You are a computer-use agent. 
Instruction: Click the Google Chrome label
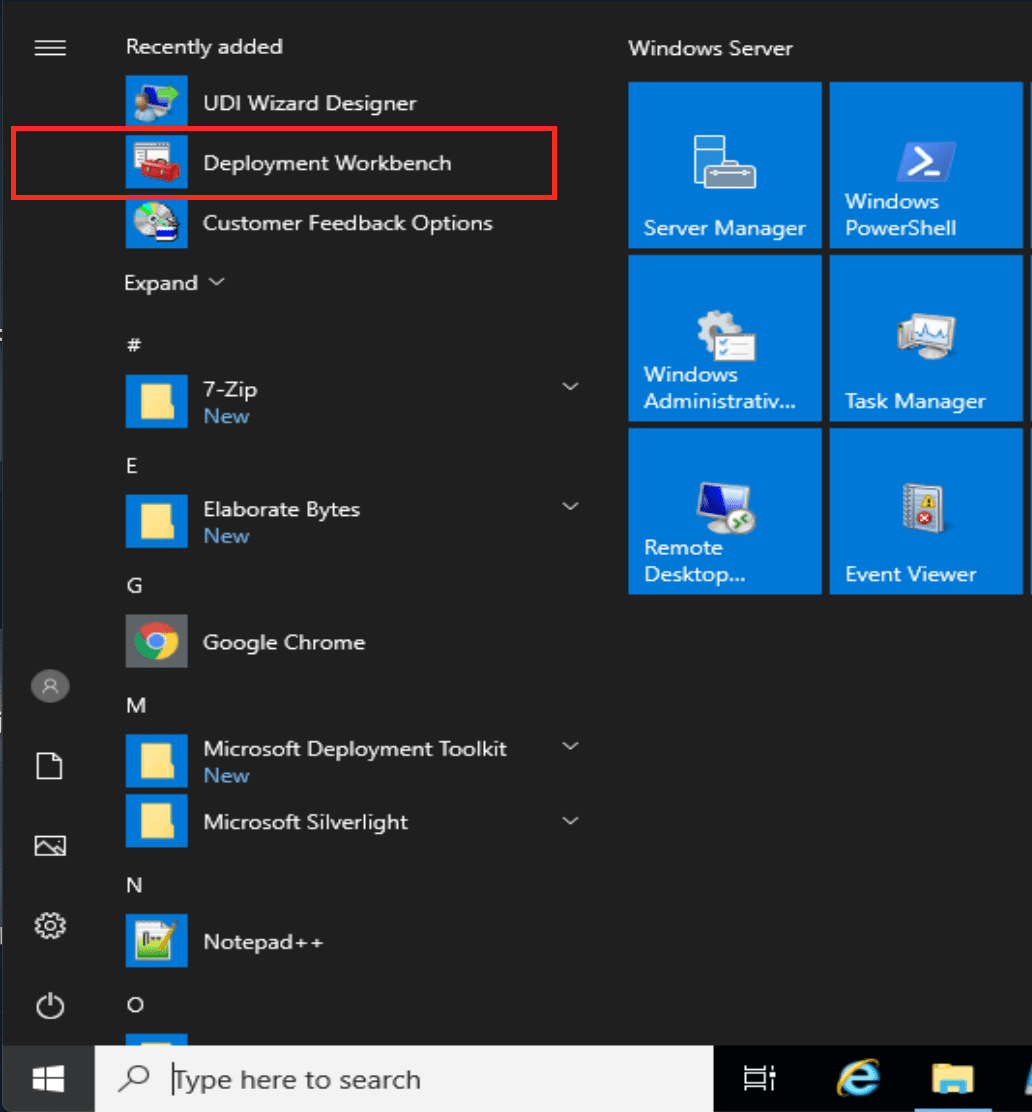(x=284, y=642)
